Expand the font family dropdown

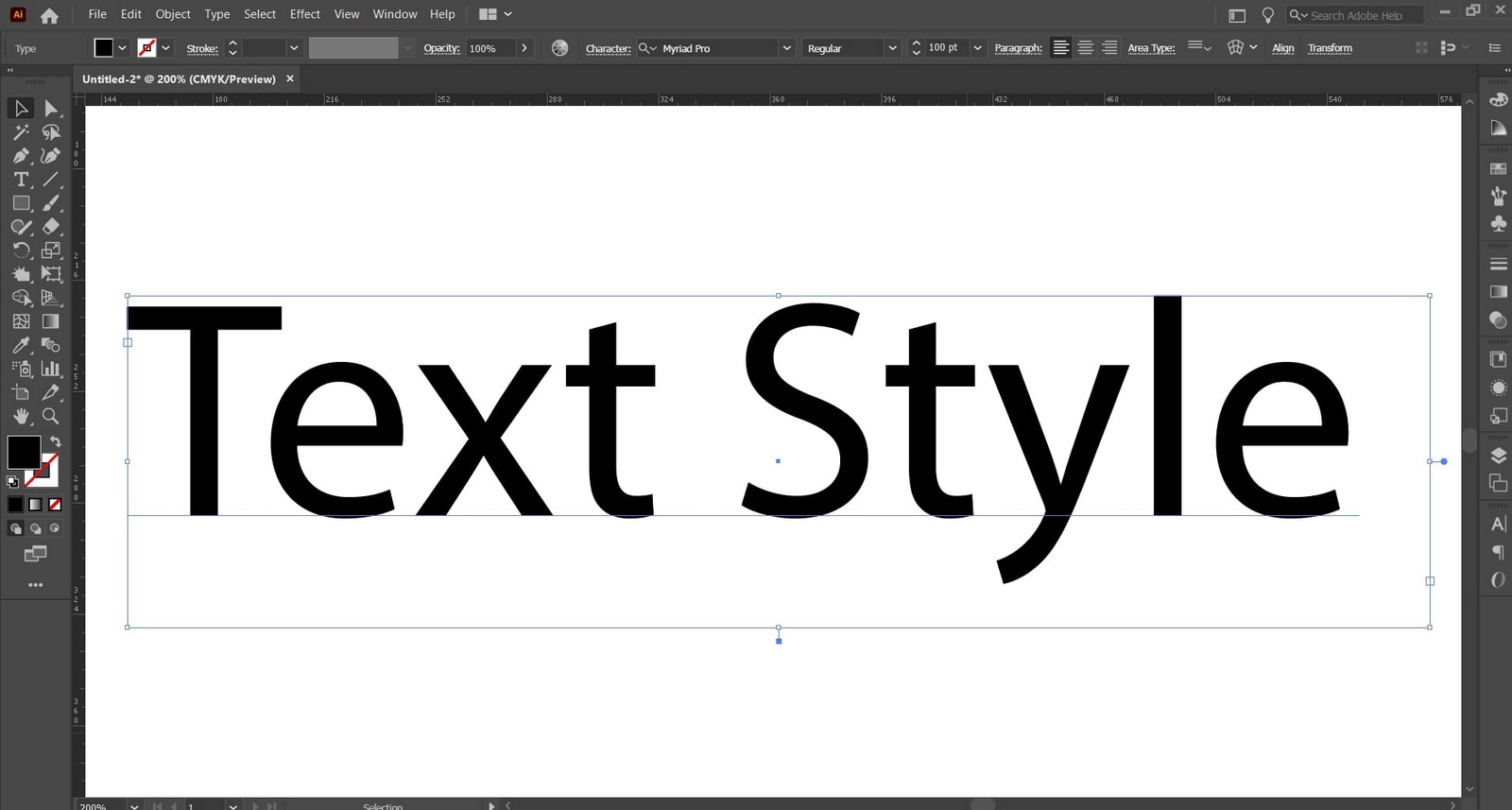click(x=786, y=48)
